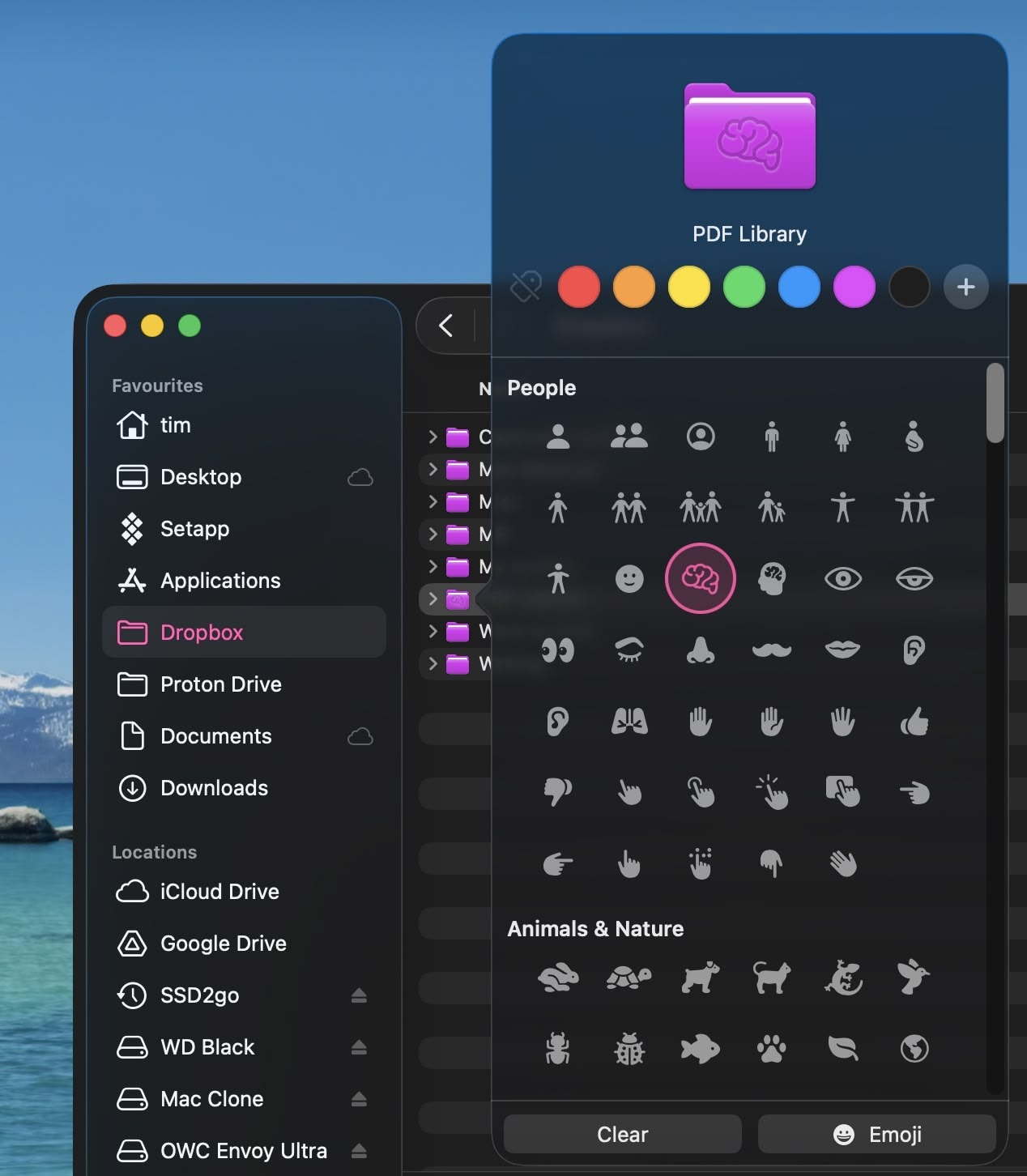Select the turtle icon in Animals & Nature

[x=629, y=978]
